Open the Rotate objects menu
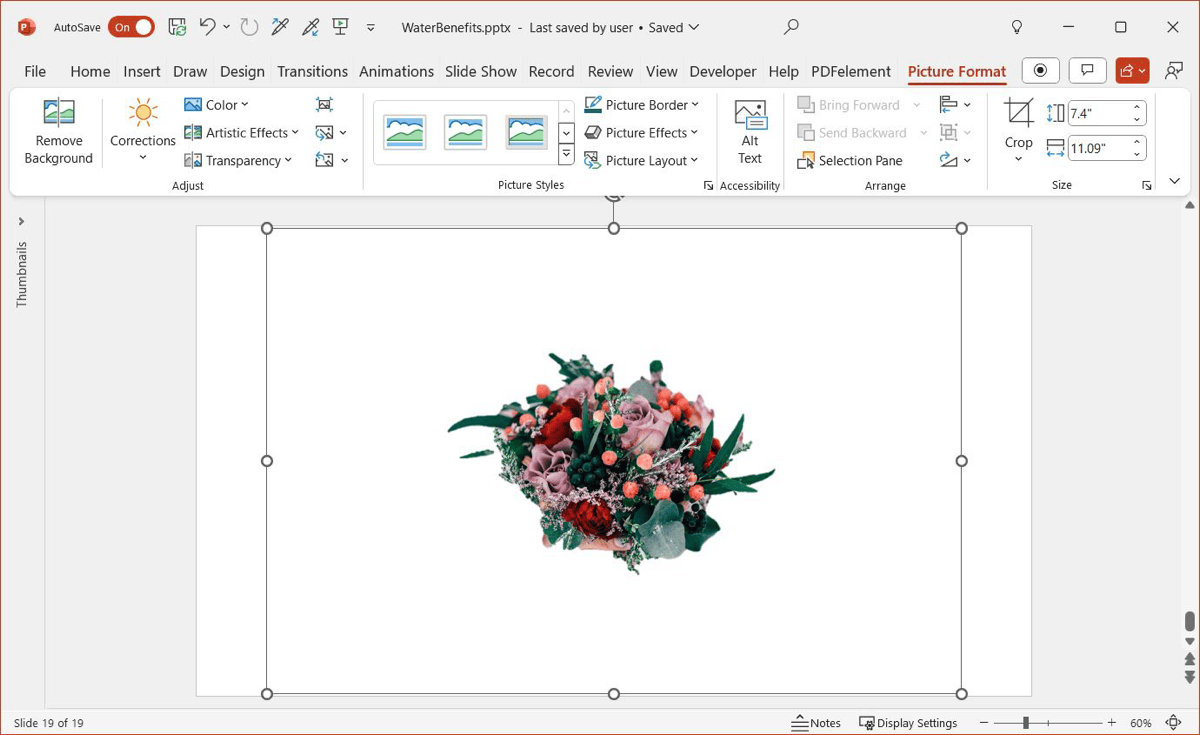 [955, 160]
